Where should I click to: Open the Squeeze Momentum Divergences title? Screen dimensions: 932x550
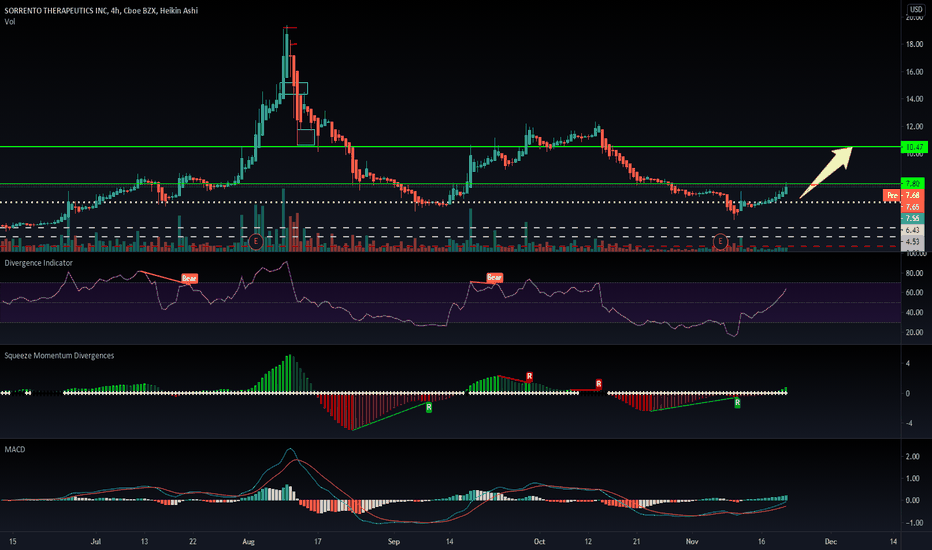[x=59, y=356]
